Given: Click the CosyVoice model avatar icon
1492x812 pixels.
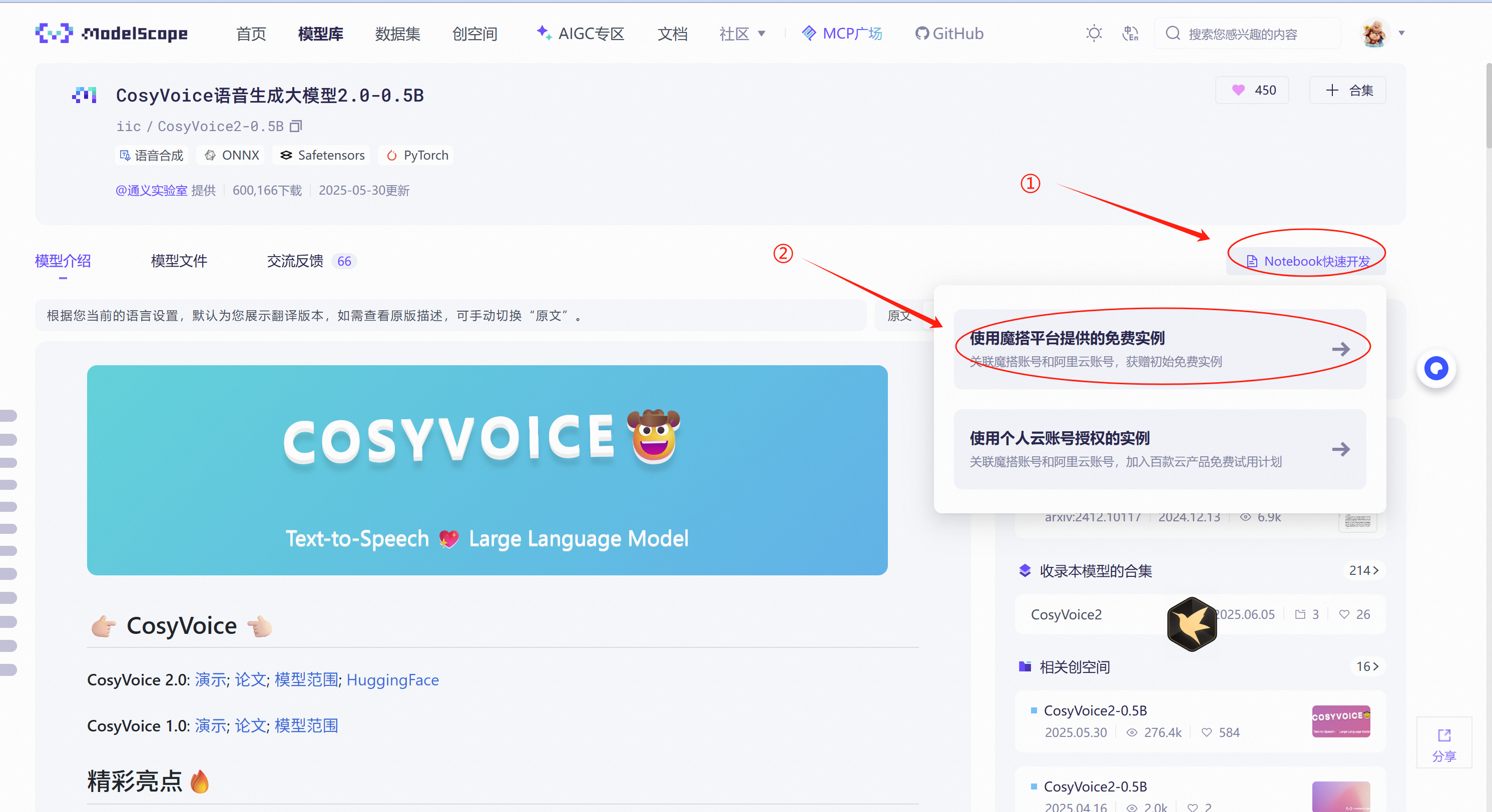Looking at the screenshot, I should (x=85, y=95).
